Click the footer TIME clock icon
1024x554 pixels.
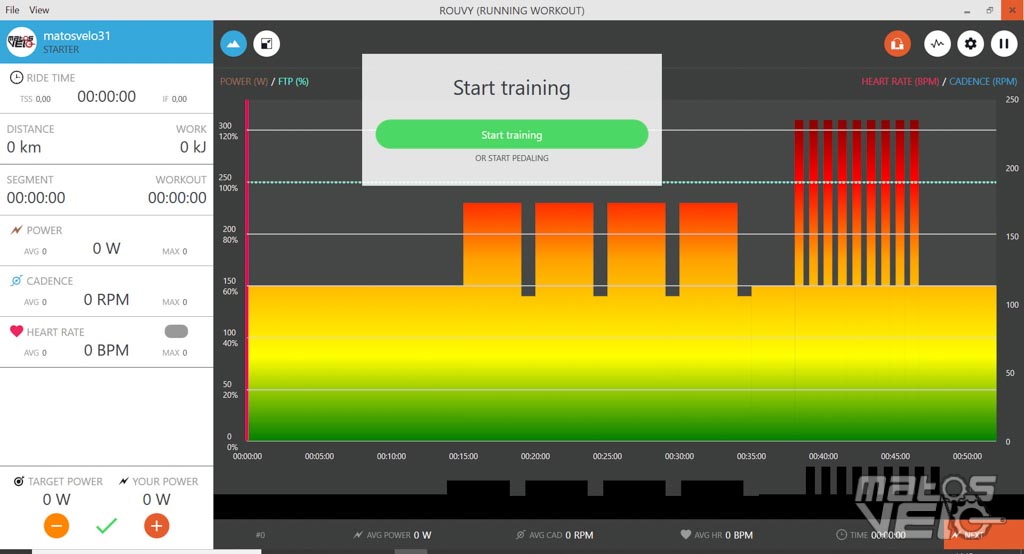coord(841,534)
